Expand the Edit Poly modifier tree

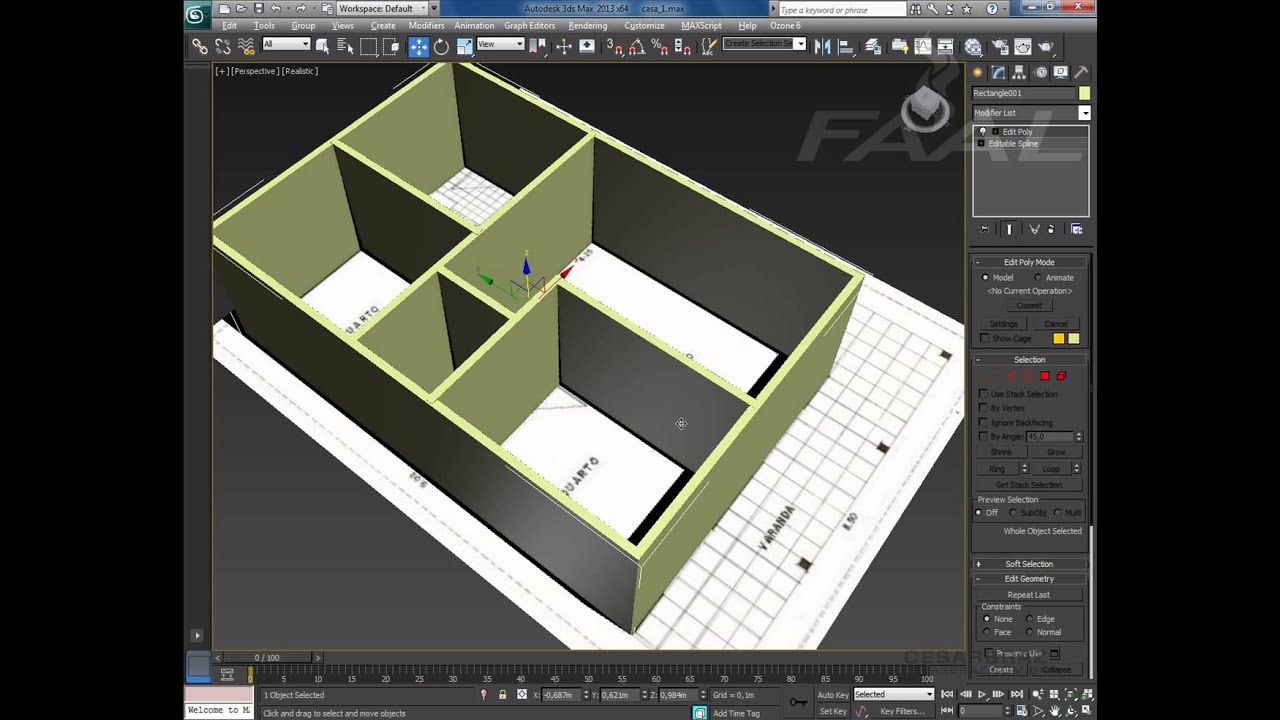(995, 131)
